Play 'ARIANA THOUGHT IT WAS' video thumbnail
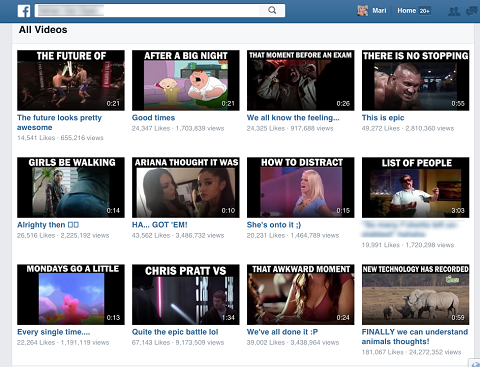Viewport: 480px width, 367px height. [x=186, y=187]
